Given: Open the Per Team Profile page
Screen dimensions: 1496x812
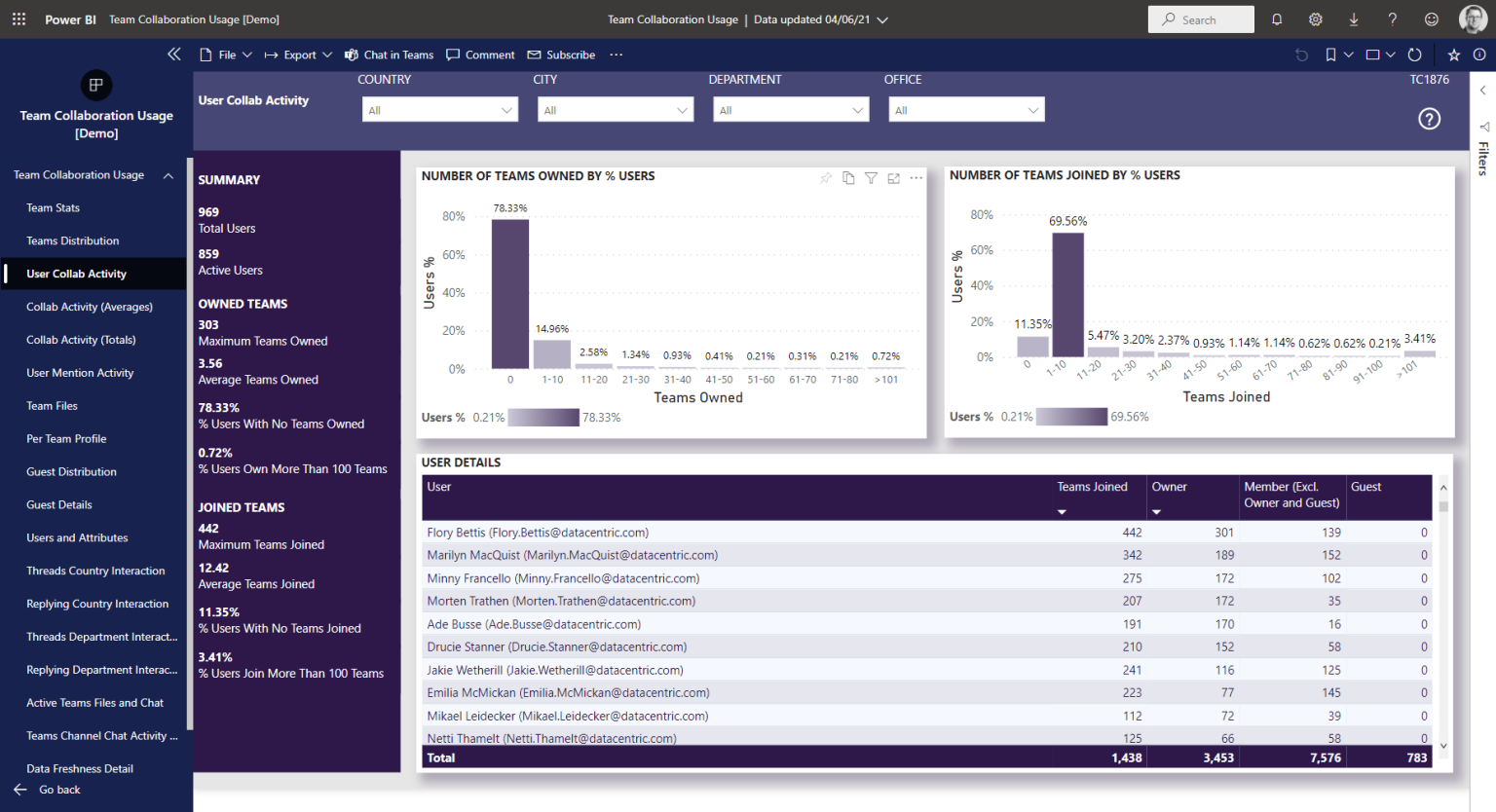Looking at the screenshot, I should 66,439.
